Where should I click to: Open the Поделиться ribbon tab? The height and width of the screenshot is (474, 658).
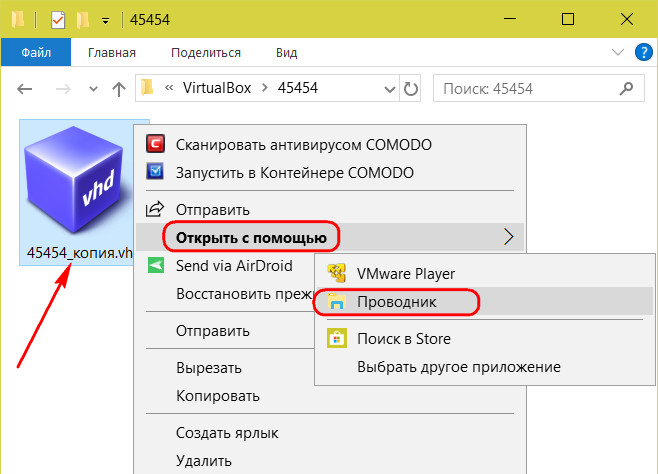pos(206,53)
